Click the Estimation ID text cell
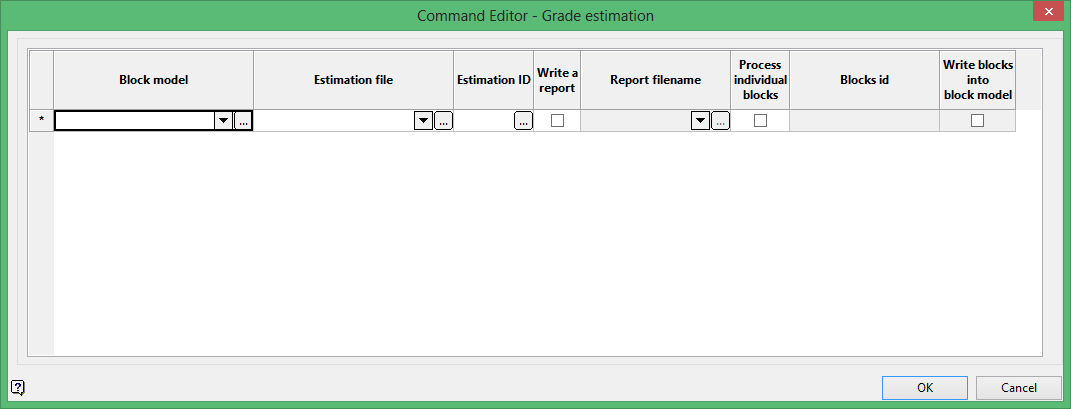 [484, 121]
